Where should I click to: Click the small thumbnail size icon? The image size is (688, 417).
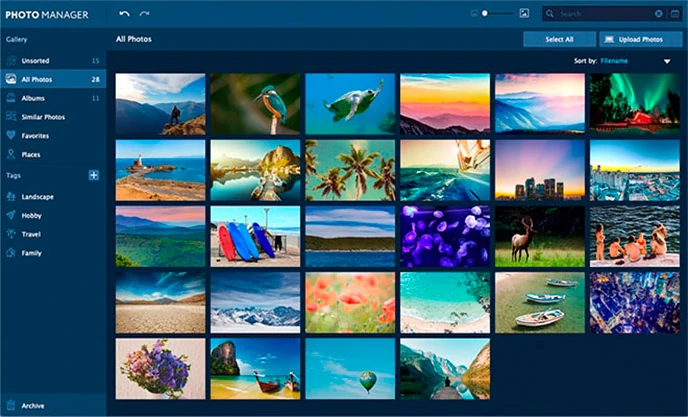(x=474, y=14)
